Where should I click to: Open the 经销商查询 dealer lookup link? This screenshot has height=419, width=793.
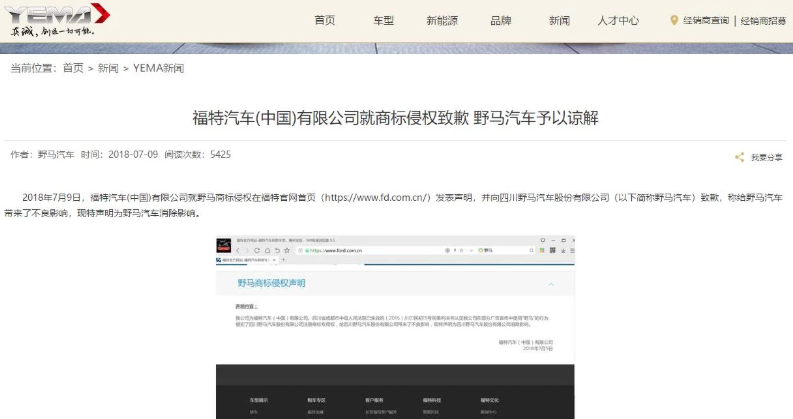click(x=706, y=21)
